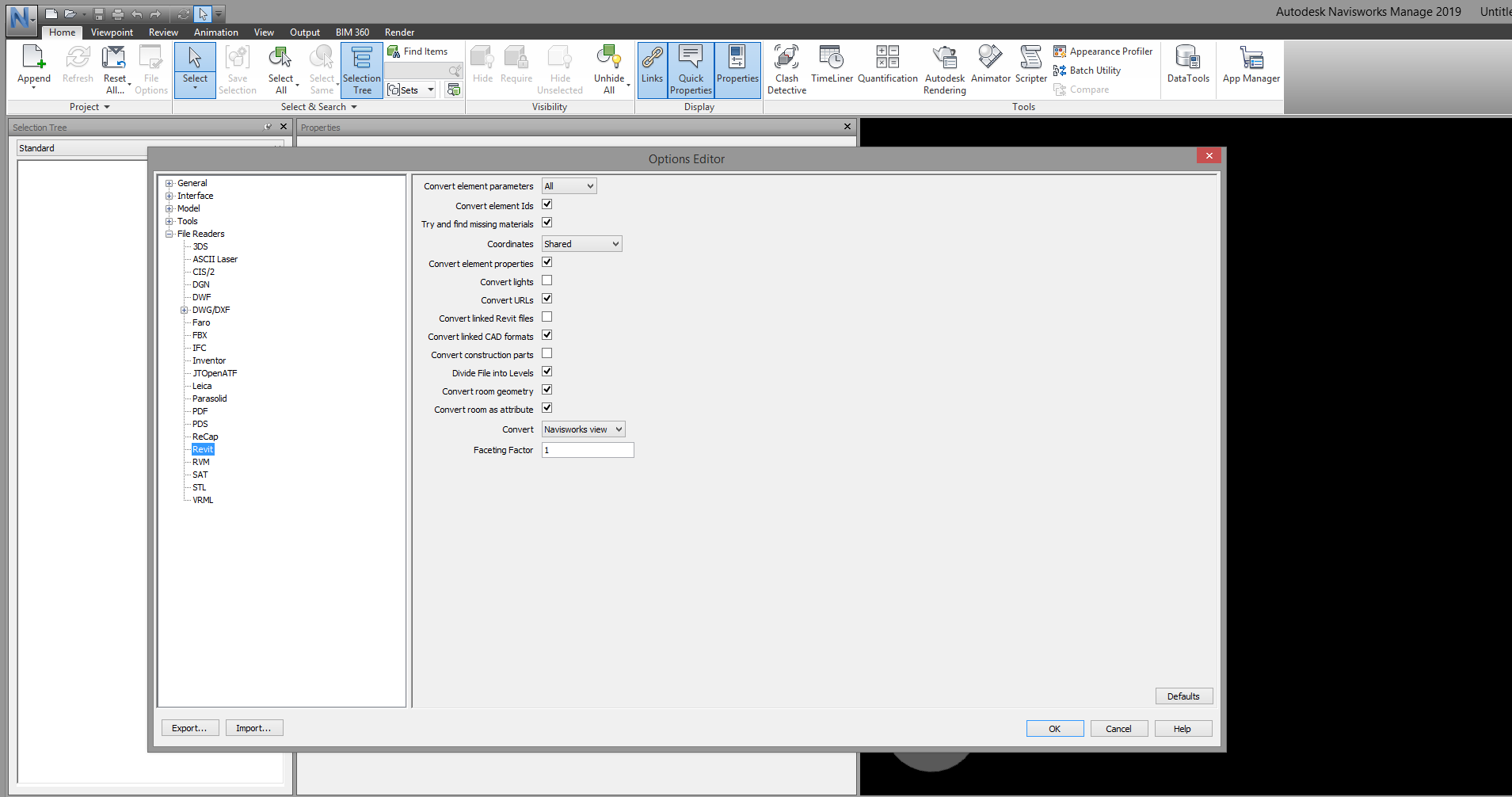Disable Convert room geometry
Viewport: 1512px width, 797px height.
point(547,389)
